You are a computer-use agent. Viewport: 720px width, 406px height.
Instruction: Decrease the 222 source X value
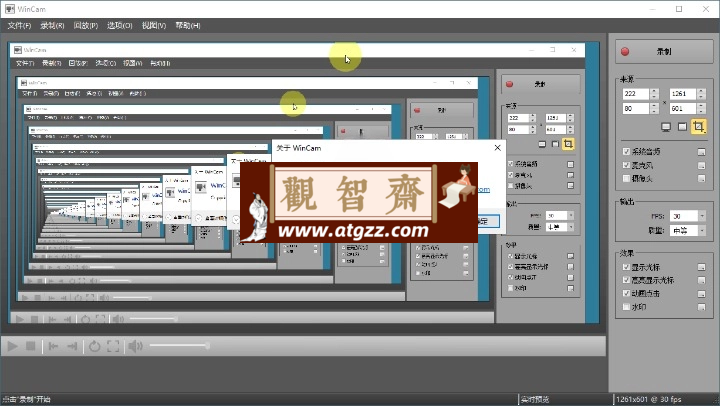coord(654,96)
